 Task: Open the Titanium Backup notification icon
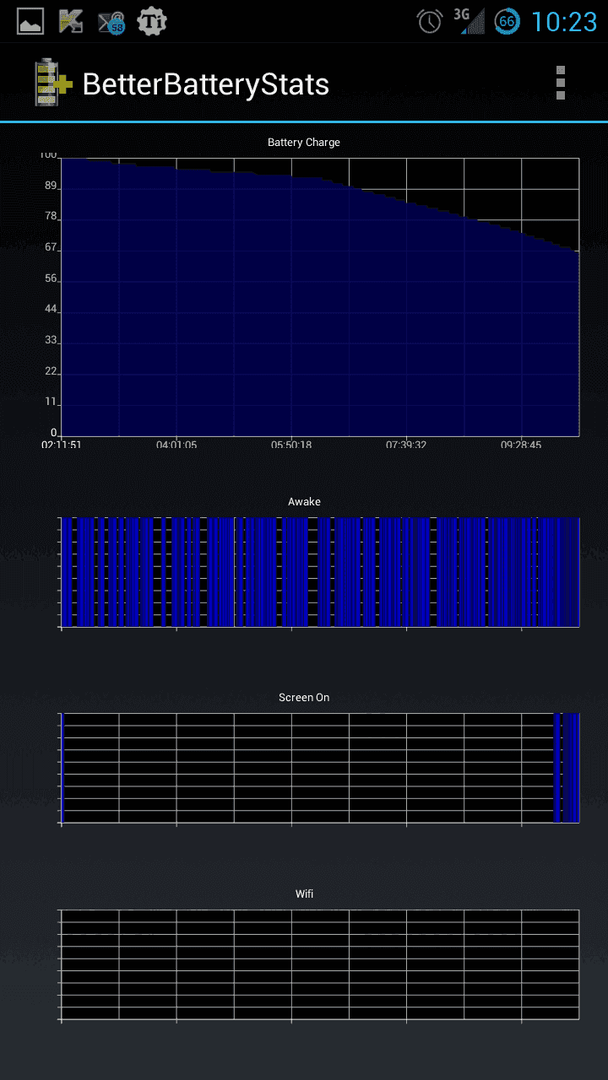(152, 22)
